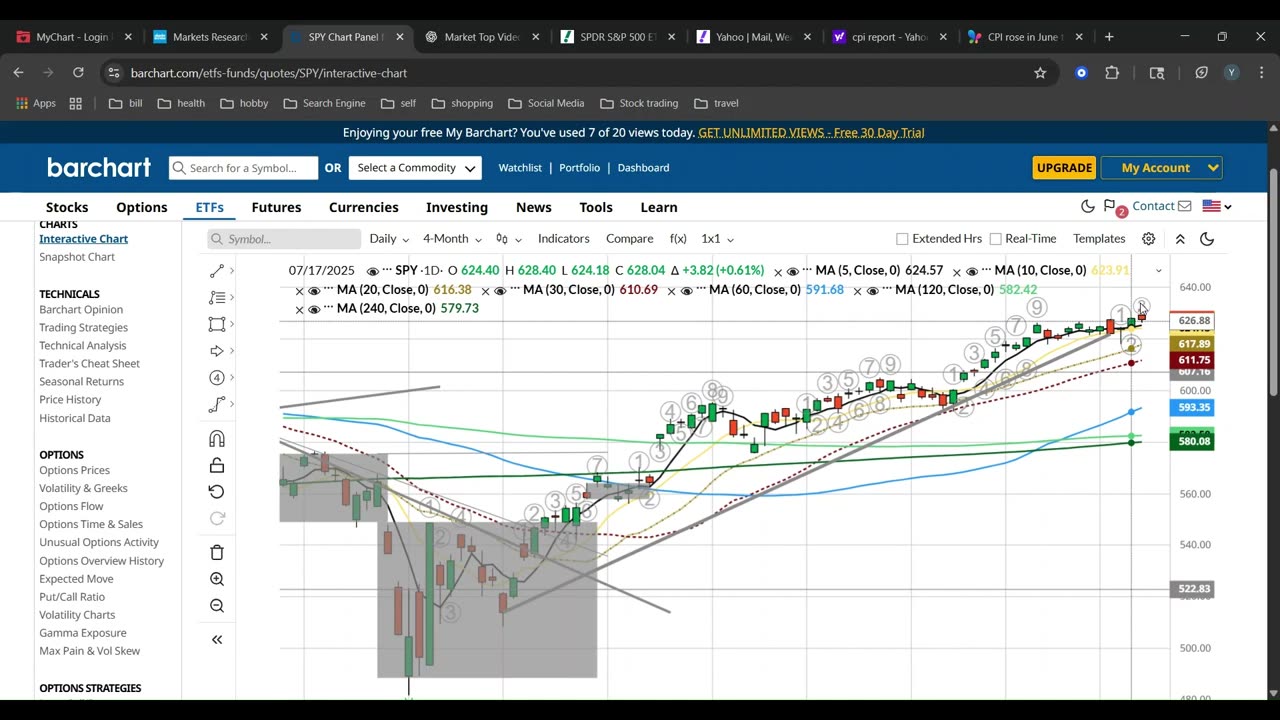Select the arrow annotation tool
Screen dimensions: 1280x720
[x=217, y=351]
